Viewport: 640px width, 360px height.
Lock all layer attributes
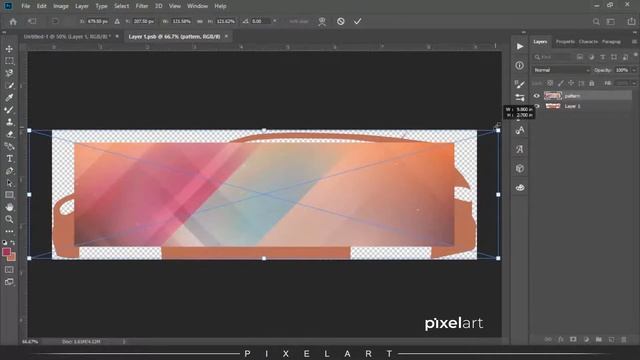pyautogui.click(x=591, y=83)
